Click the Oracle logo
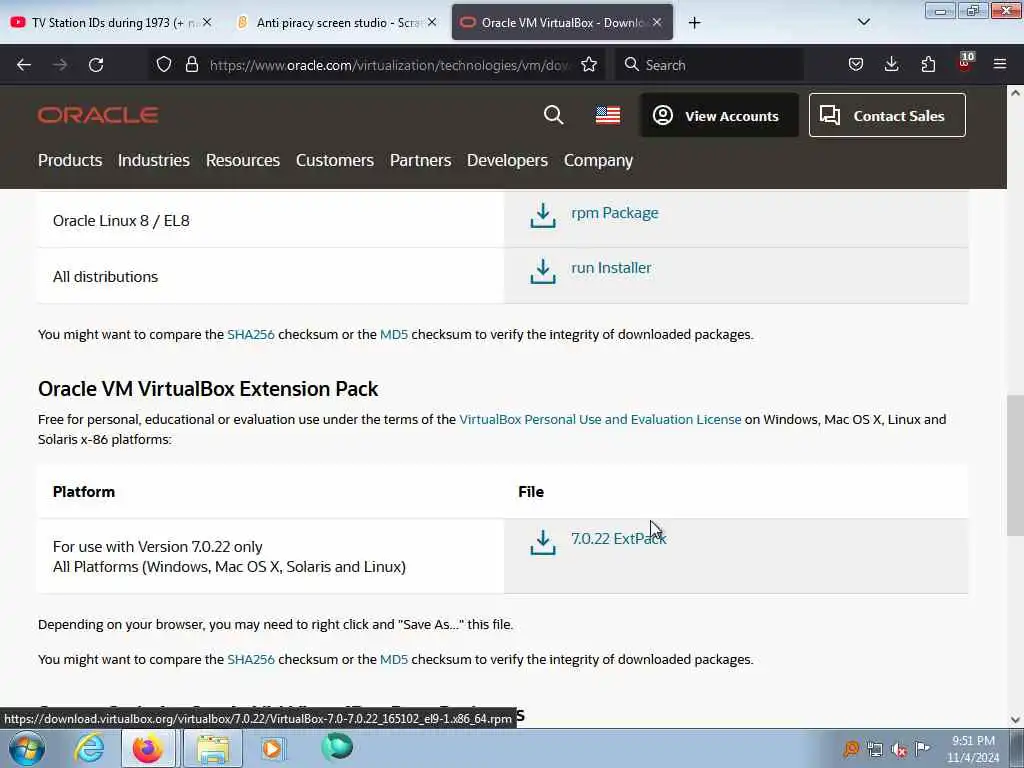 coord(98,116)
